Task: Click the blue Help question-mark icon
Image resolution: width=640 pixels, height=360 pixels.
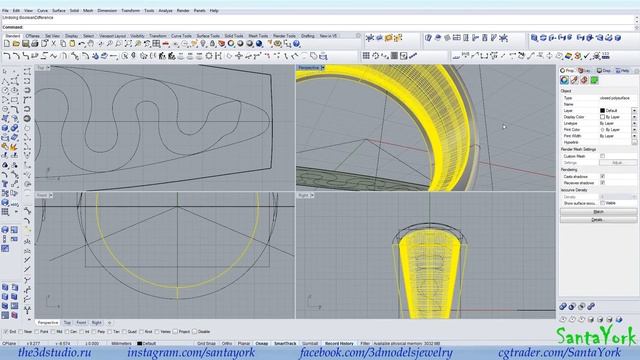Action: (x=297, y=44)
